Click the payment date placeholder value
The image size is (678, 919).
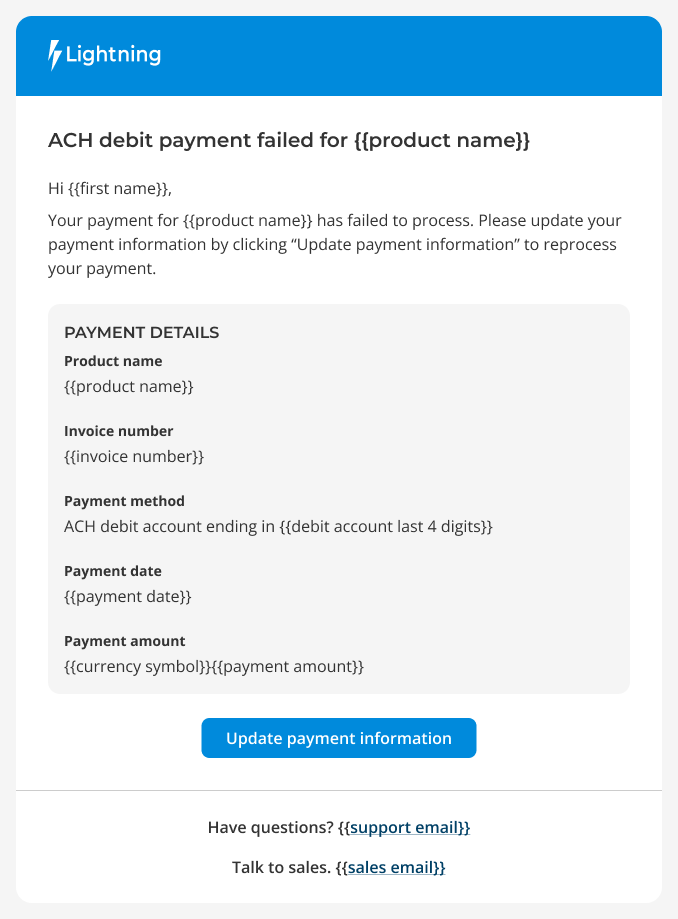point(128,597)
